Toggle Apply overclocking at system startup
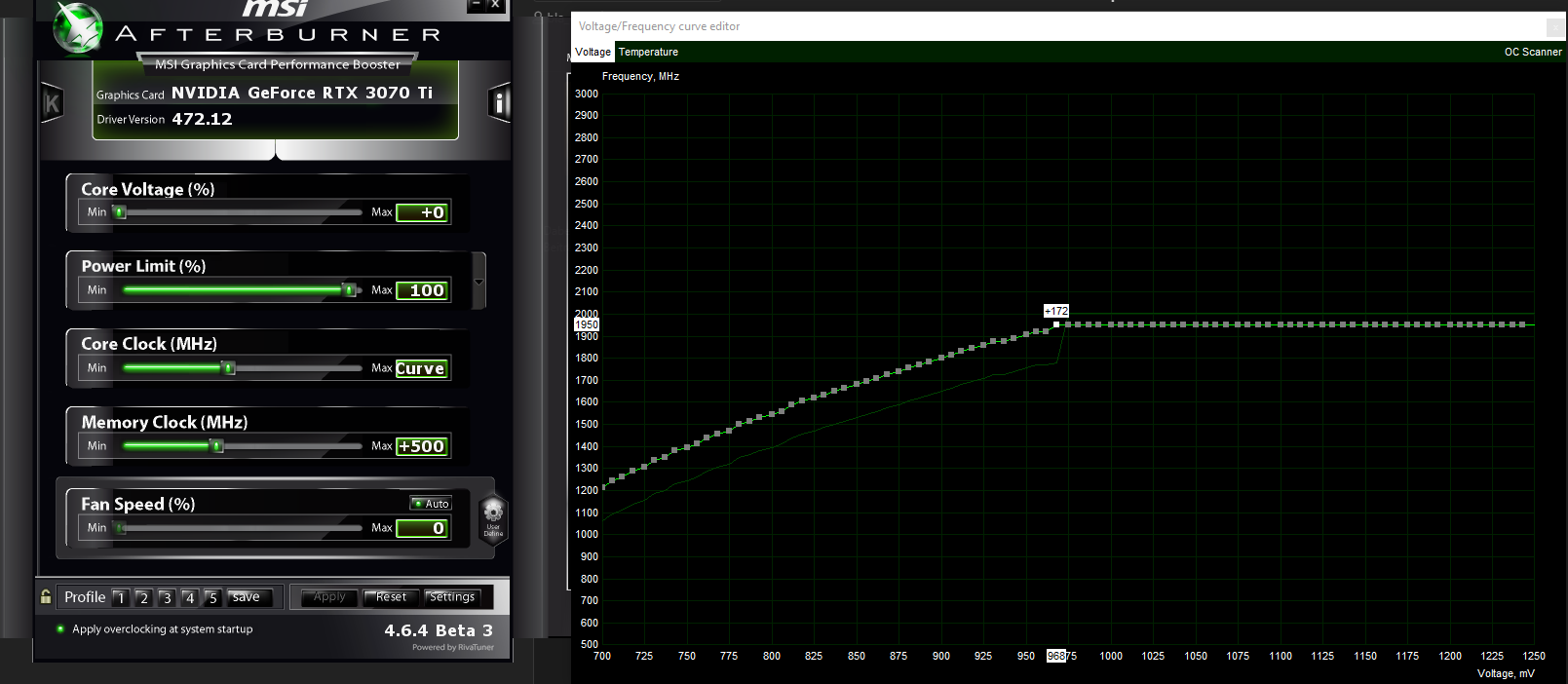The height and width of the screenshot is (684, 1568). (x=60, y=629)
